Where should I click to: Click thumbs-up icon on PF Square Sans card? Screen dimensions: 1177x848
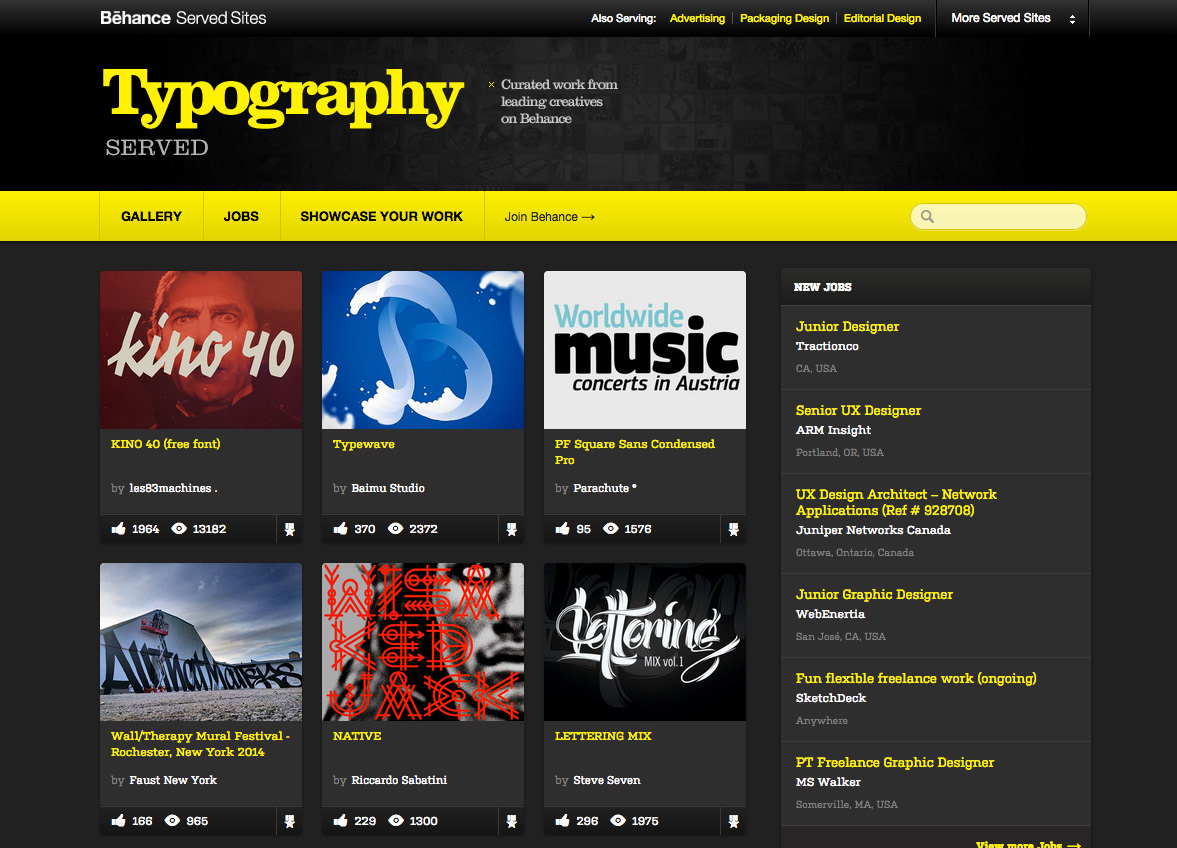(563, 529)
